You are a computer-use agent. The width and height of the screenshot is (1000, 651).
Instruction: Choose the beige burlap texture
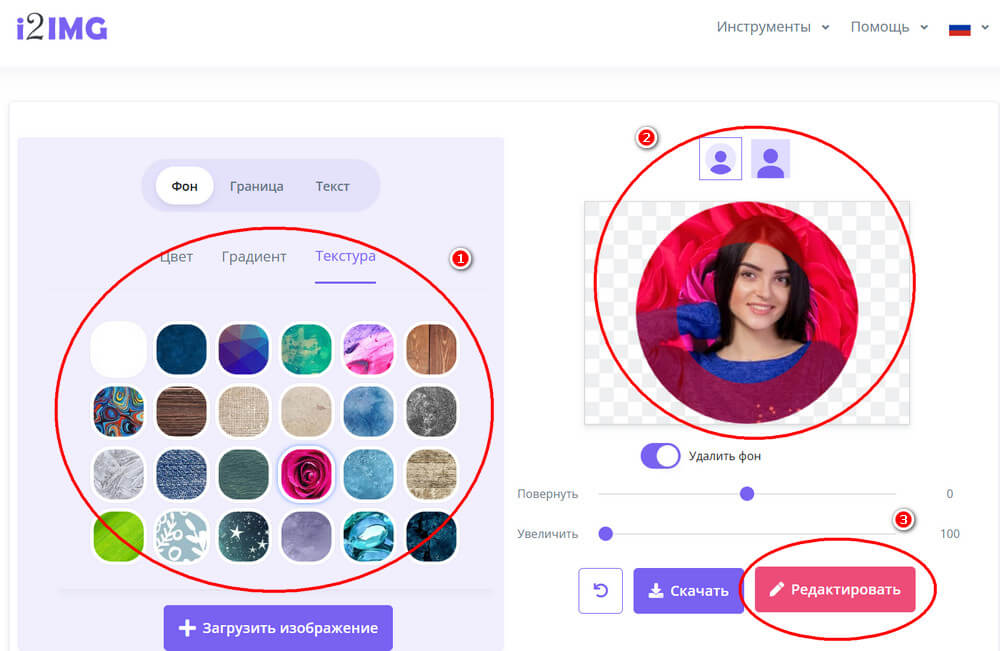244,411
